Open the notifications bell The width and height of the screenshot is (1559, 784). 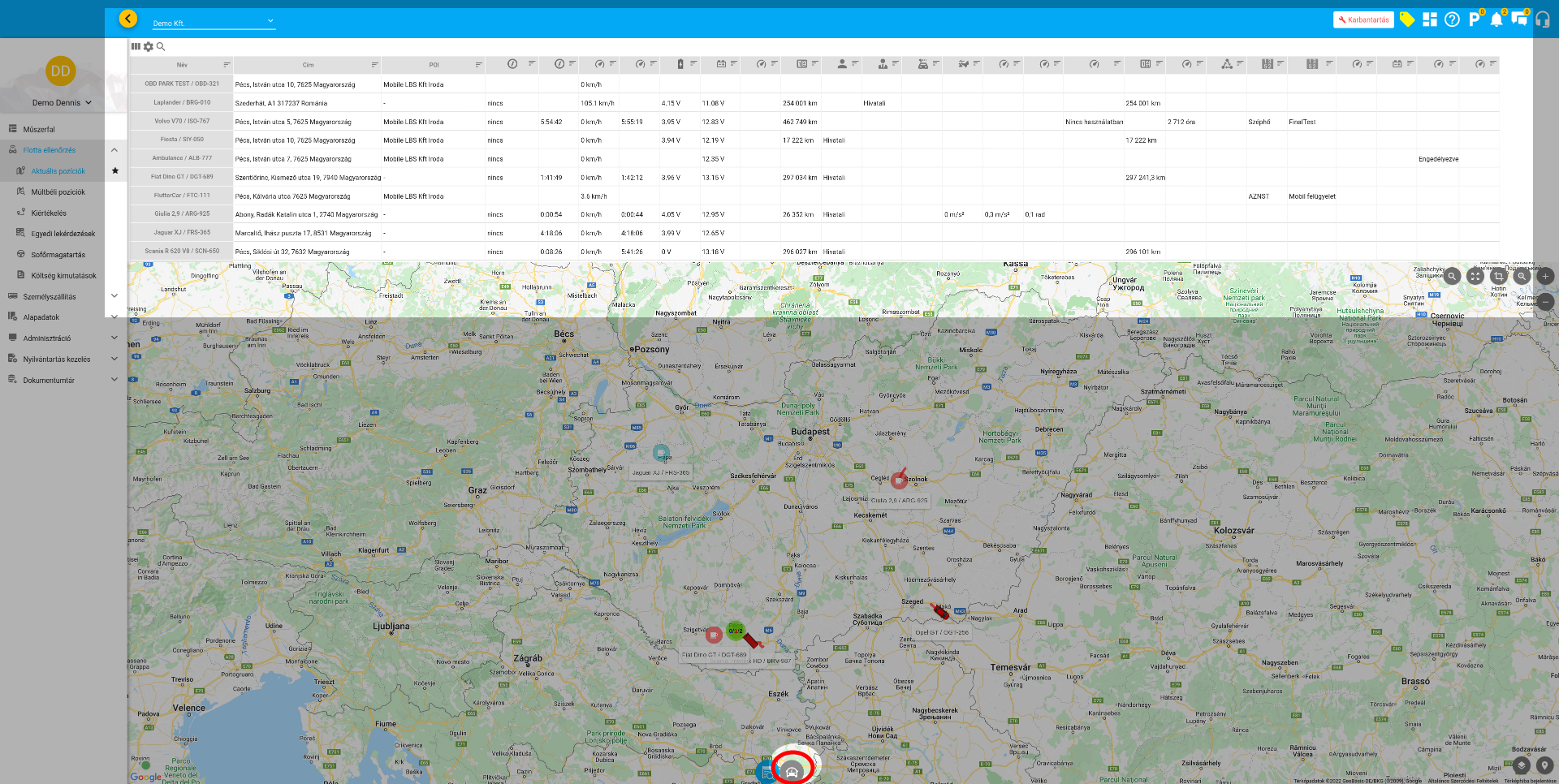click(1496, 19)
